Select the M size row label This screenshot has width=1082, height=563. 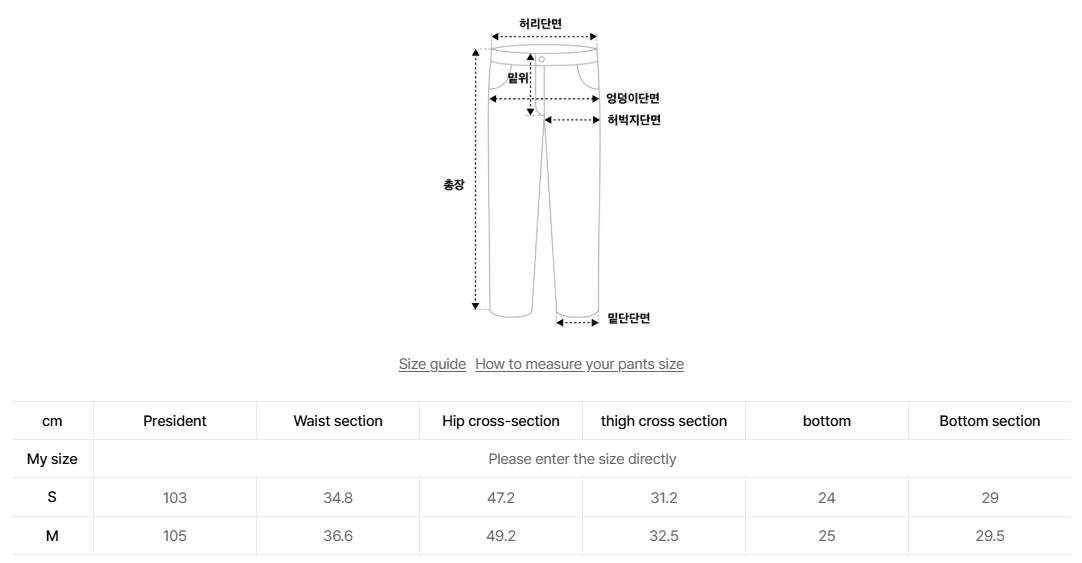coord(52,536)
